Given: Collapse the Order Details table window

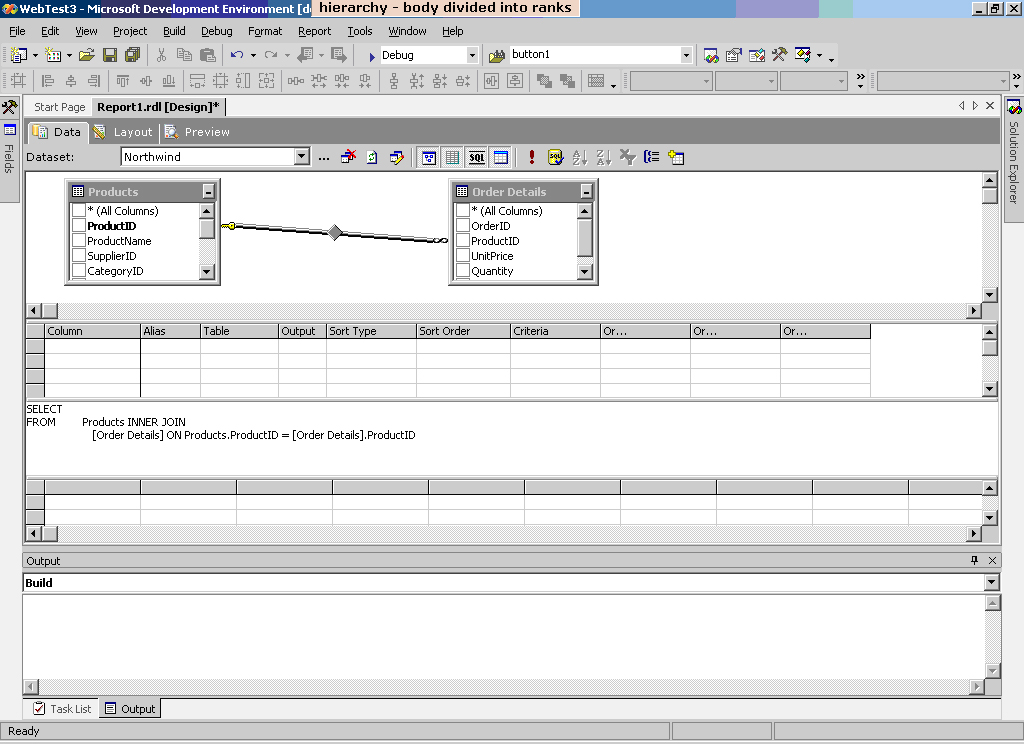Looking at the screenshot, I should [x=586, y=191].
